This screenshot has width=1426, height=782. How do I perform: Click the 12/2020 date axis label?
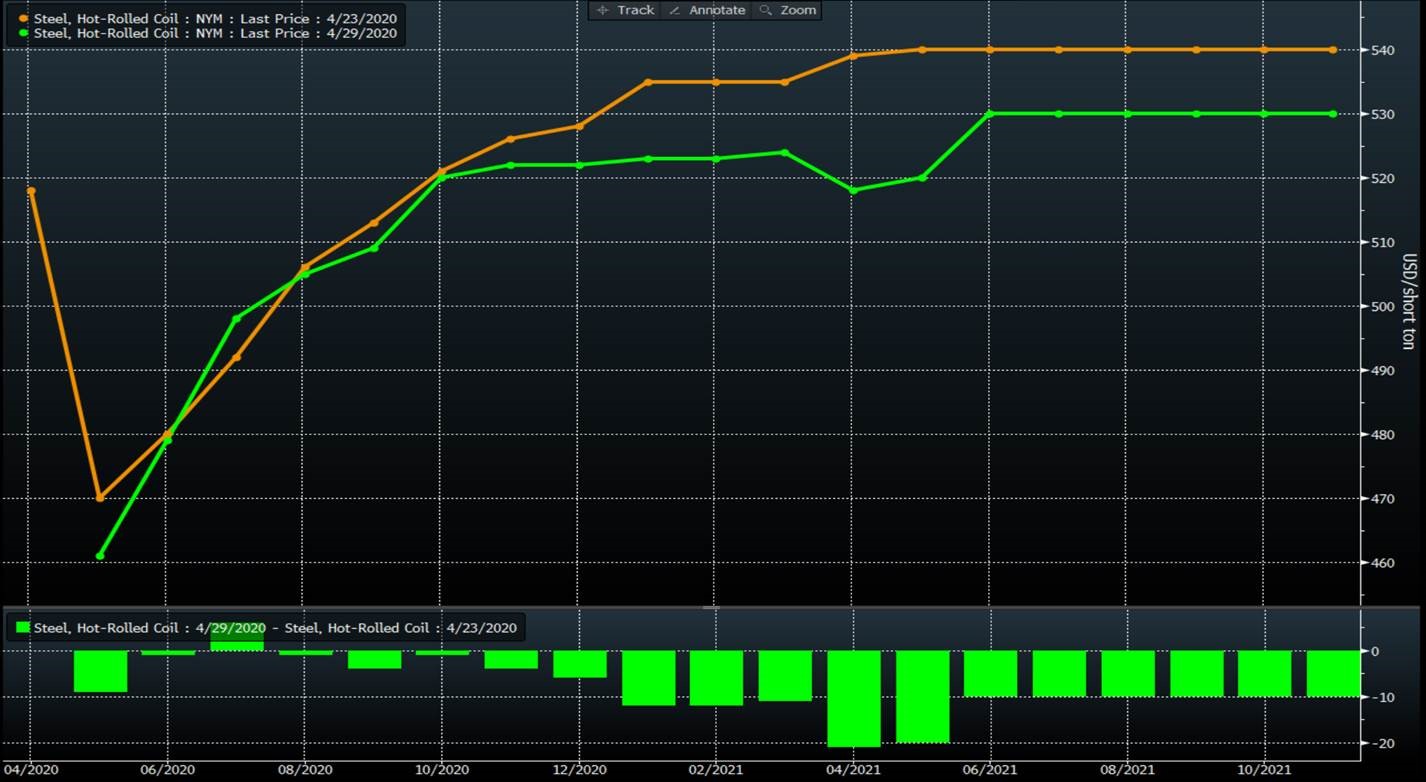click(x=580, y=769)
